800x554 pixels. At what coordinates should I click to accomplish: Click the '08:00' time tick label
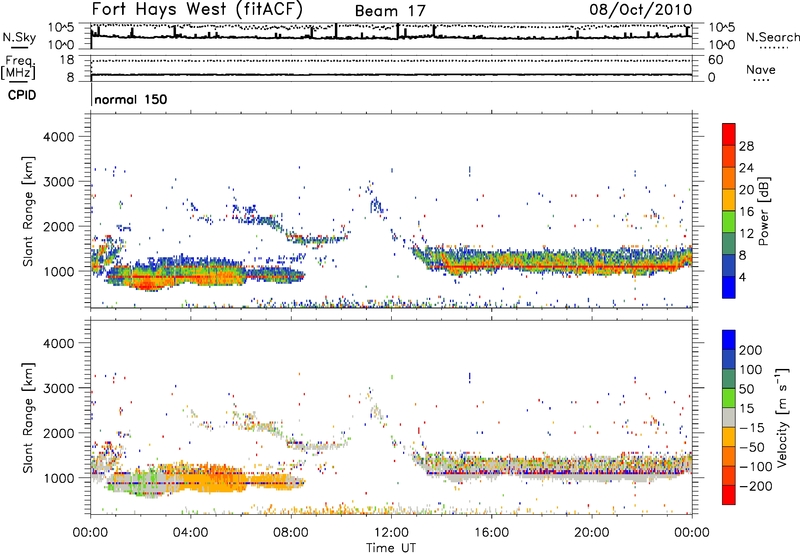[291, 533]
